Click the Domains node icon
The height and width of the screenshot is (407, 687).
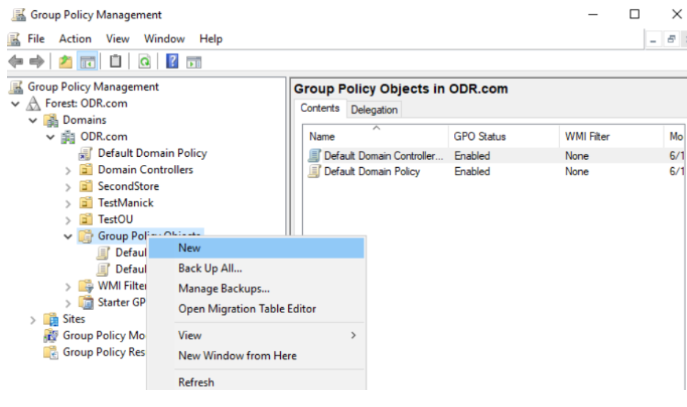(51, 120)
